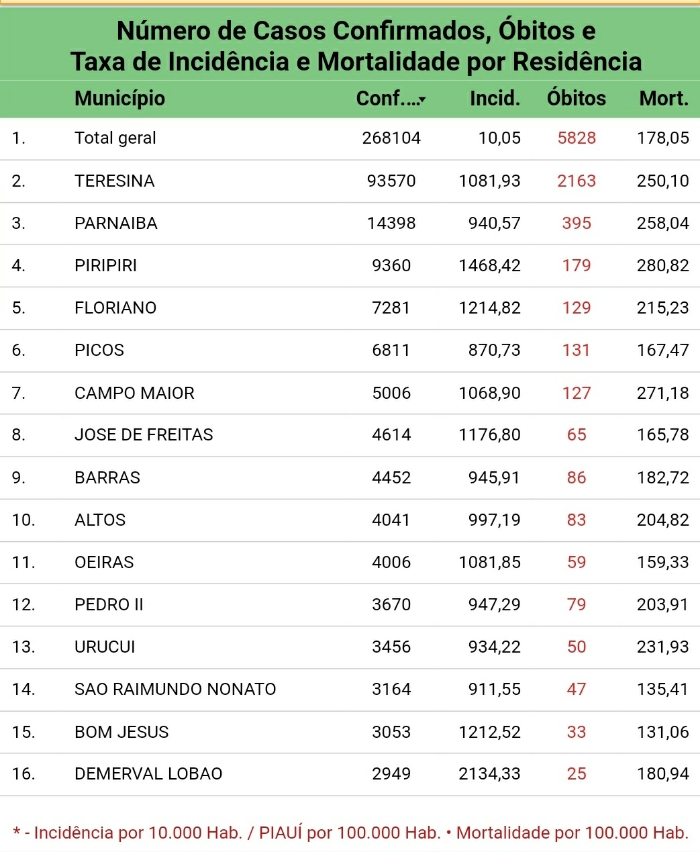Click the DEMERVAL LOBAO municipality name

pyautogui.click(x=148, y=774)
